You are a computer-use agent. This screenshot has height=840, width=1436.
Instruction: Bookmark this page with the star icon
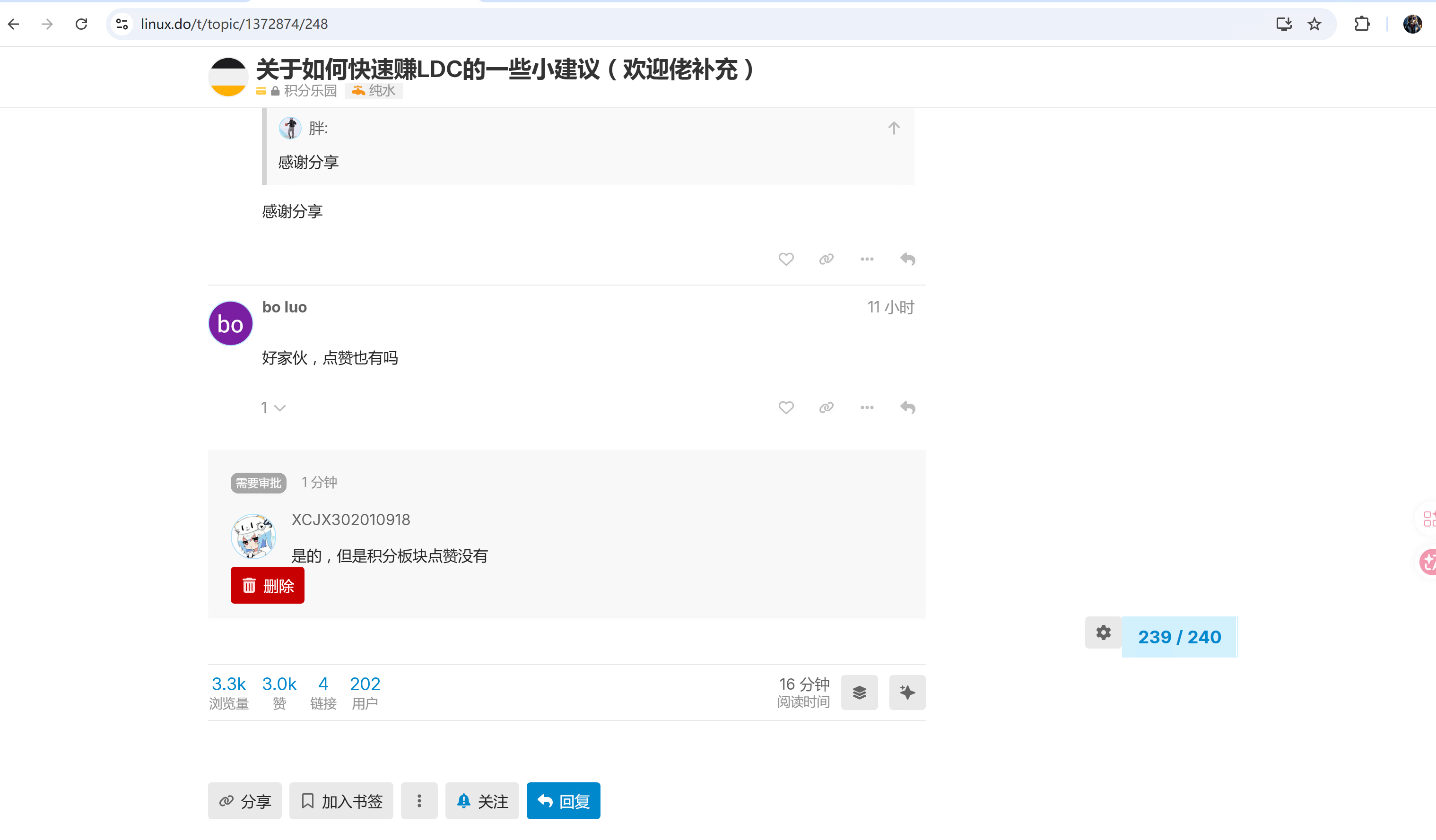[x=1314, y=24]
